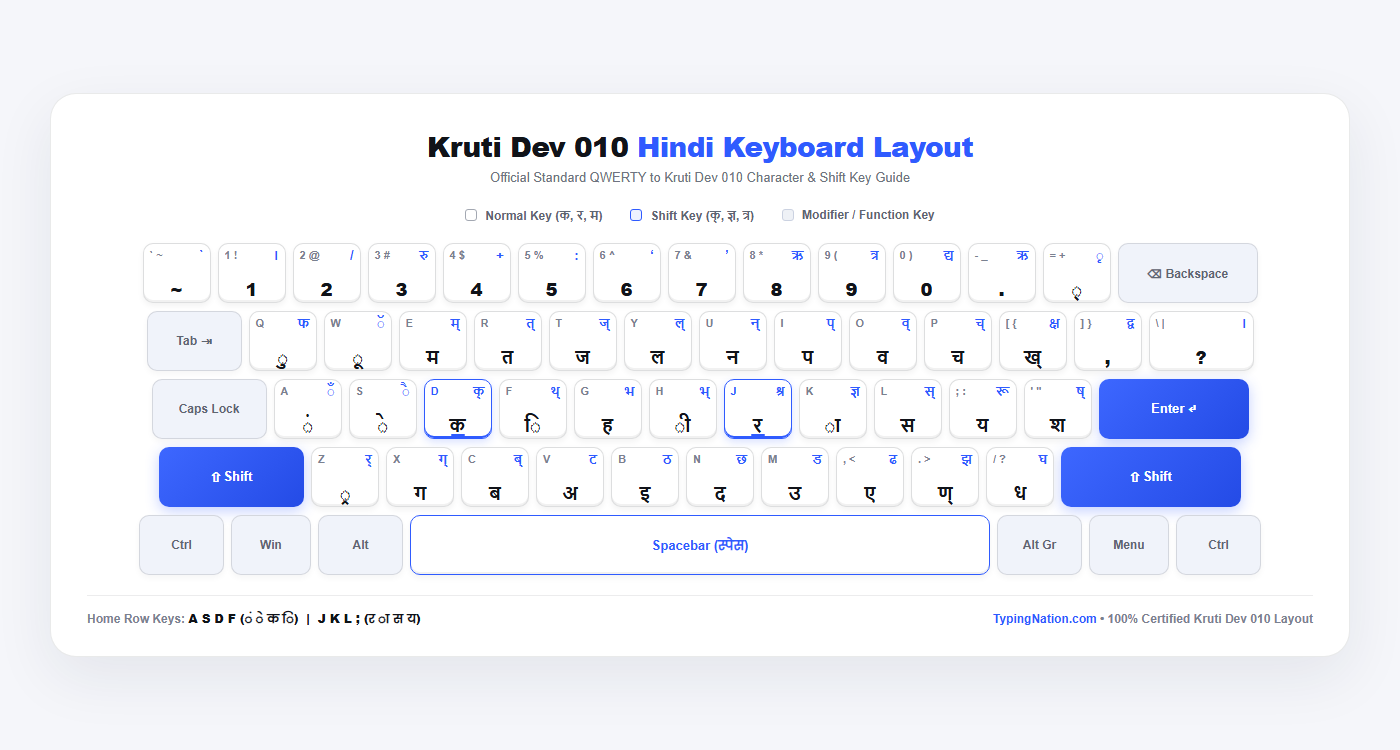Click the Alt key
Image resolution: width=1400 pixels, height=750 pixels.
[360, 545]
